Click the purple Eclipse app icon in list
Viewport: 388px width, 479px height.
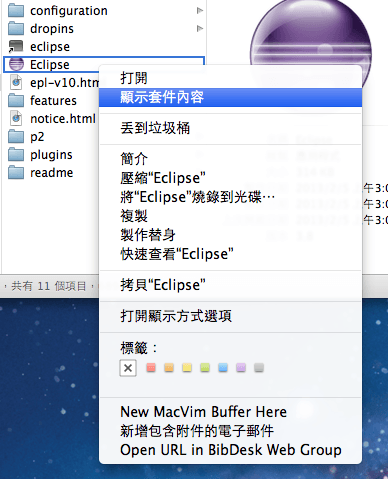coord(16,64)
